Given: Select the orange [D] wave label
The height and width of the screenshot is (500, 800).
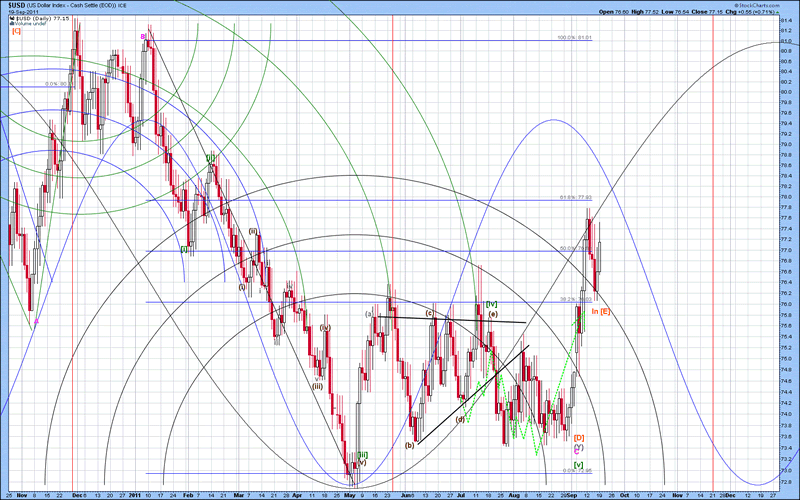Looking at the screenshot, I should coord(579,438).
